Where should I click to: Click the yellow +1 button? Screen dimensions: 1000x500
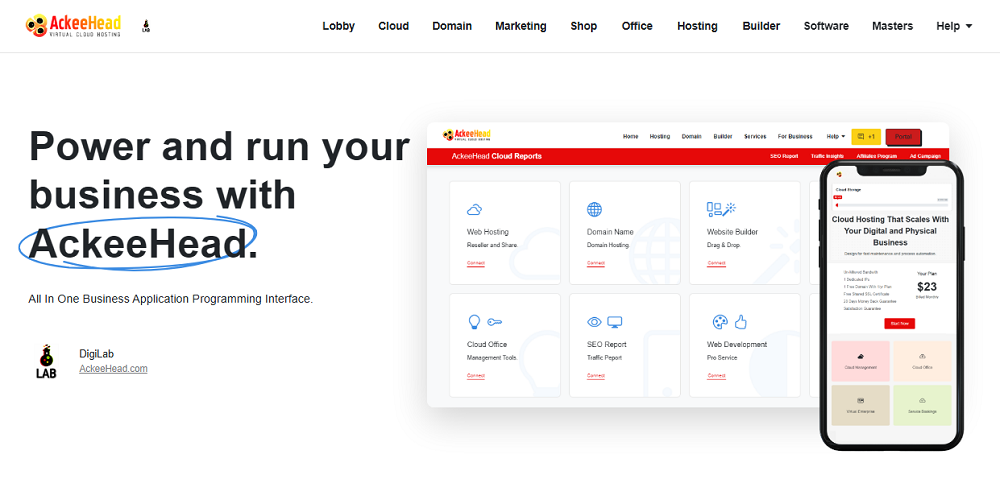point(866,136)
